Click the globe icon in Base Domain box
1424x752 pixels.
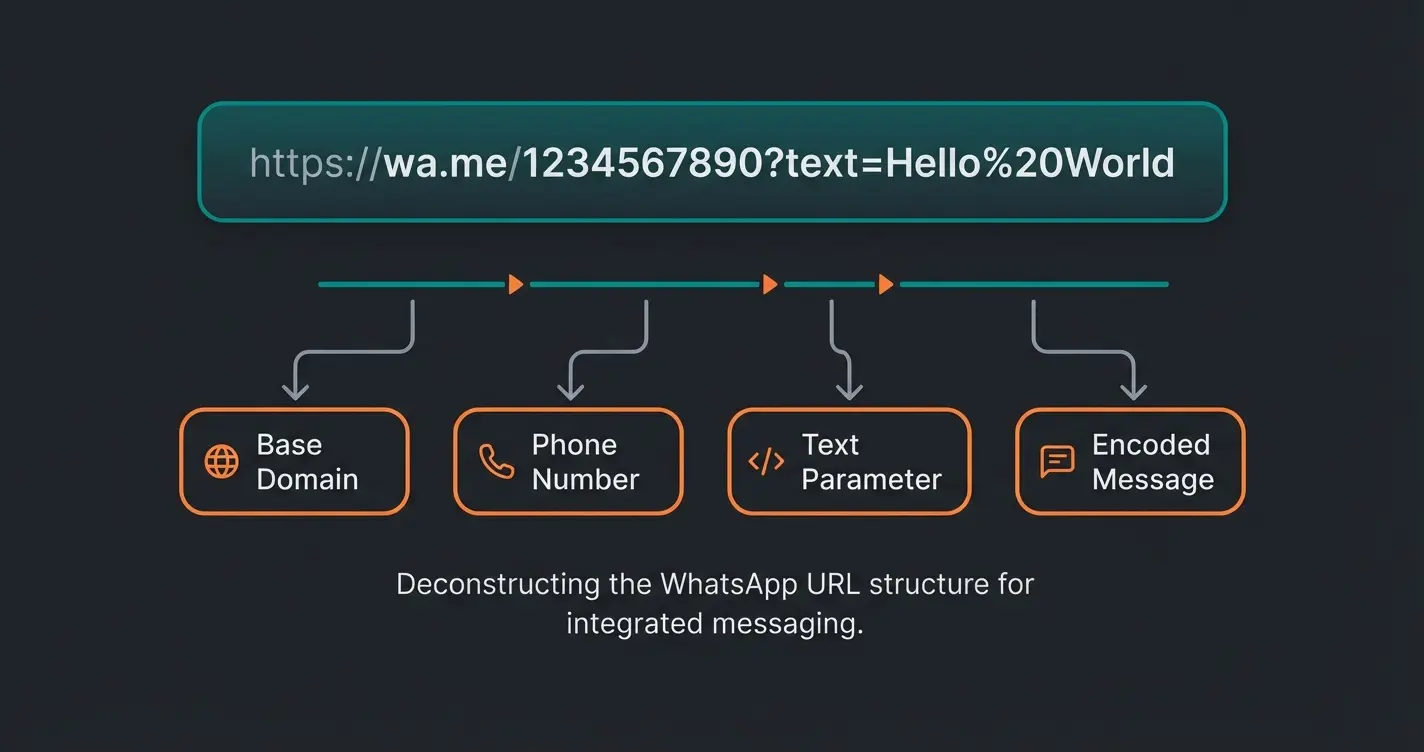(x=220, y=461)
